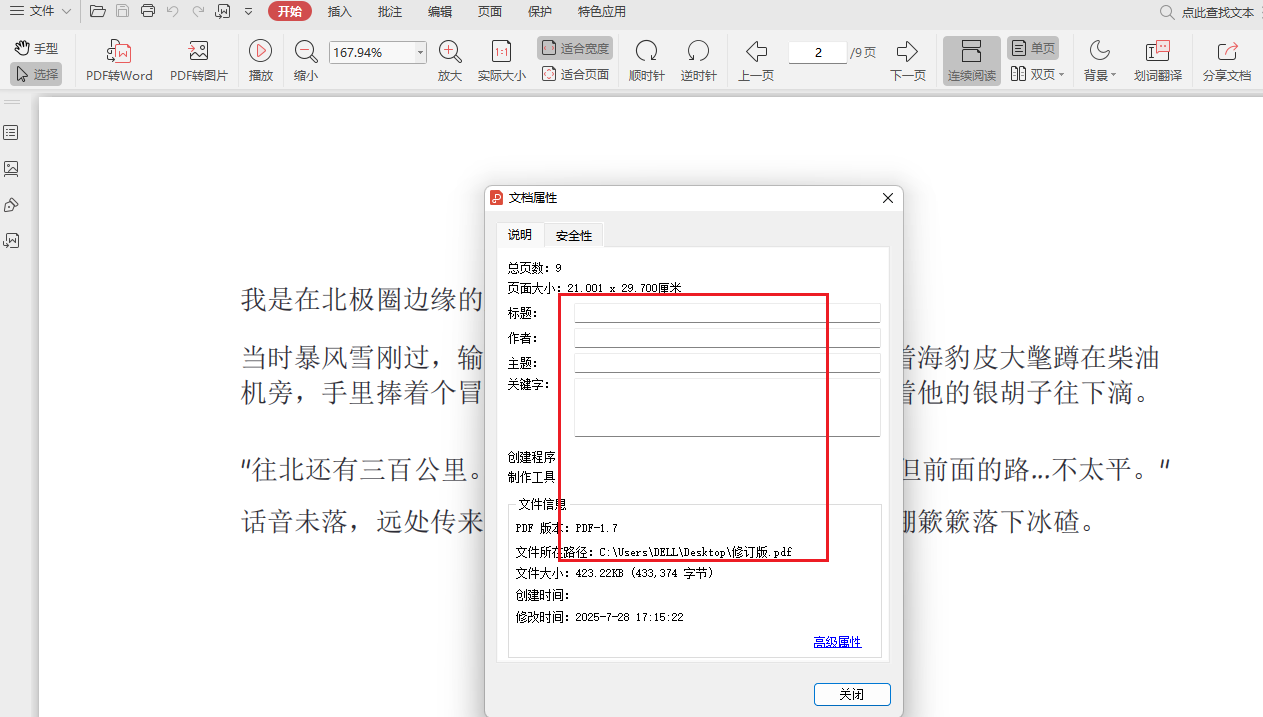Zoom in with the 放大 icon
Image resolution: width=1263 pixels, height=717 pixels.
(449, 60)
